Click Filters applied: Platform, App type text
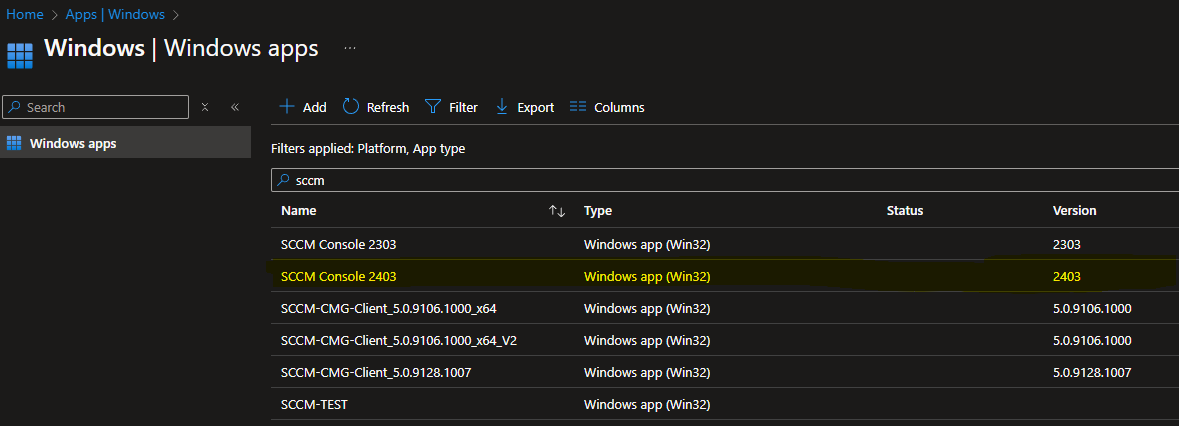This screenshot has height=426, width=1179. click(x=368, y=149)
